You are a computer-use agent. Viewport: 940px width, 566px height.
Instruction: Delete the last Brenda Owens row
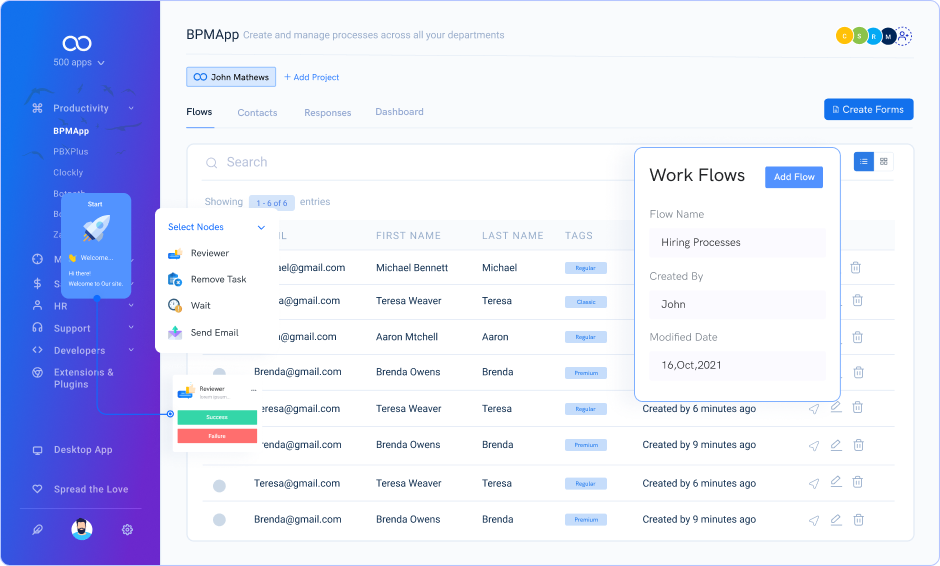tap(857, 520)
